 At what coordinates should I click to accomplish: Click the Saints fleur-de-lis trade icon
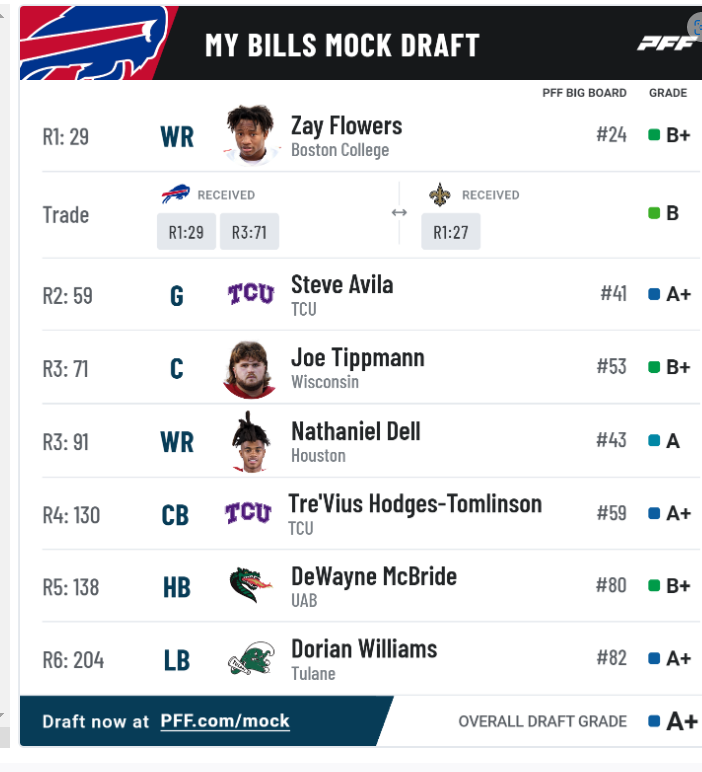coord(440,194)
